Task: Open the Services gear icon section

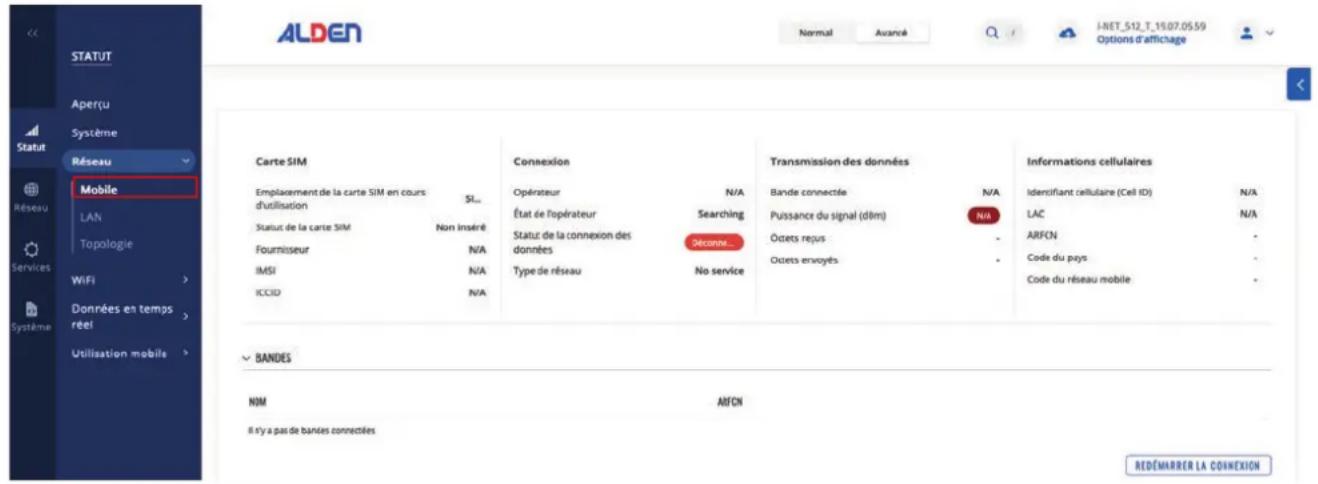Action: (31, 255)
